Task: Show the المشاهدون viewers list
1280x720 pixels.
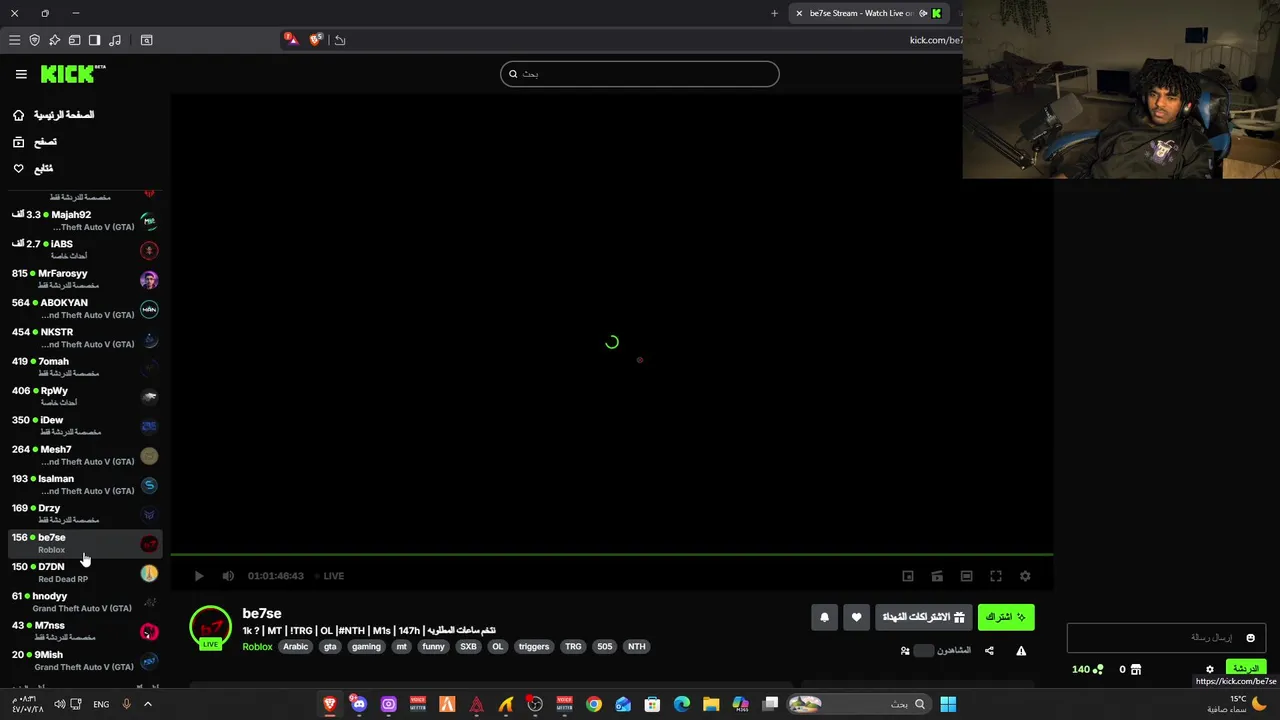Action: coord(936,651)
